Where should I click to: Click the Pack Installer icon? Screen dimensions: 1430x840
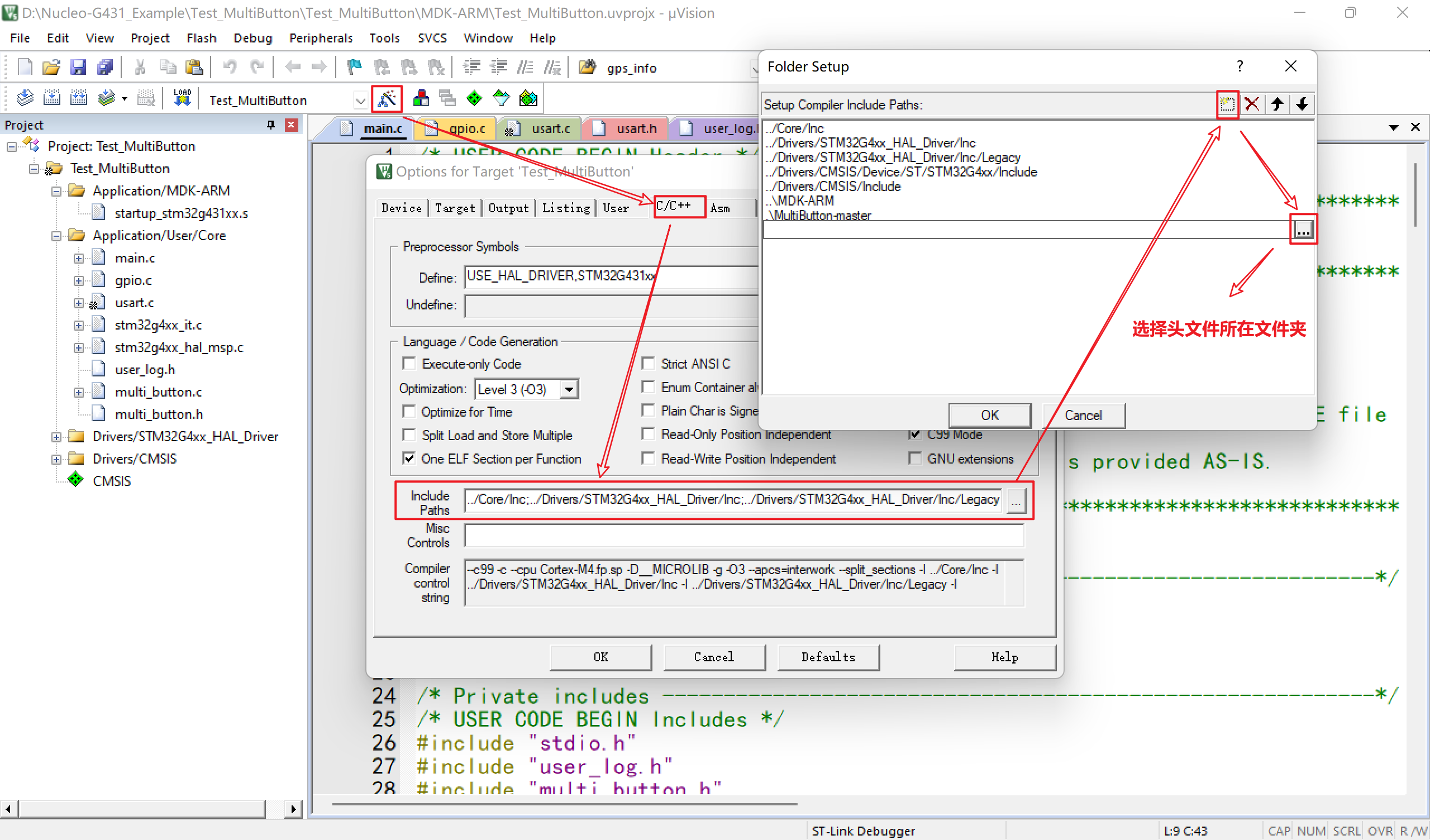[528, 99]
